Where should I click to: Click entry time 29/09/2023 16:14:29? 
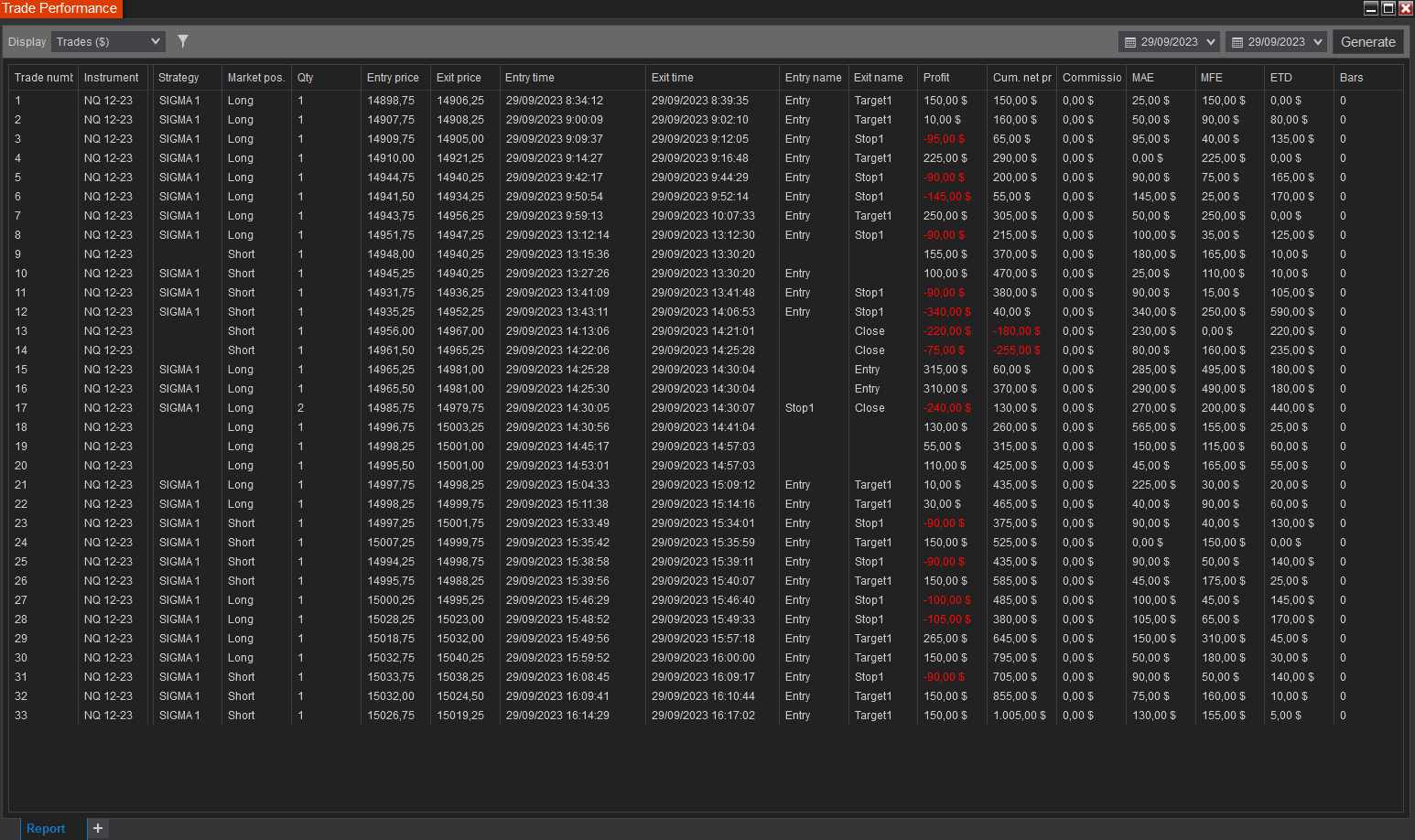tap(557, 716)
